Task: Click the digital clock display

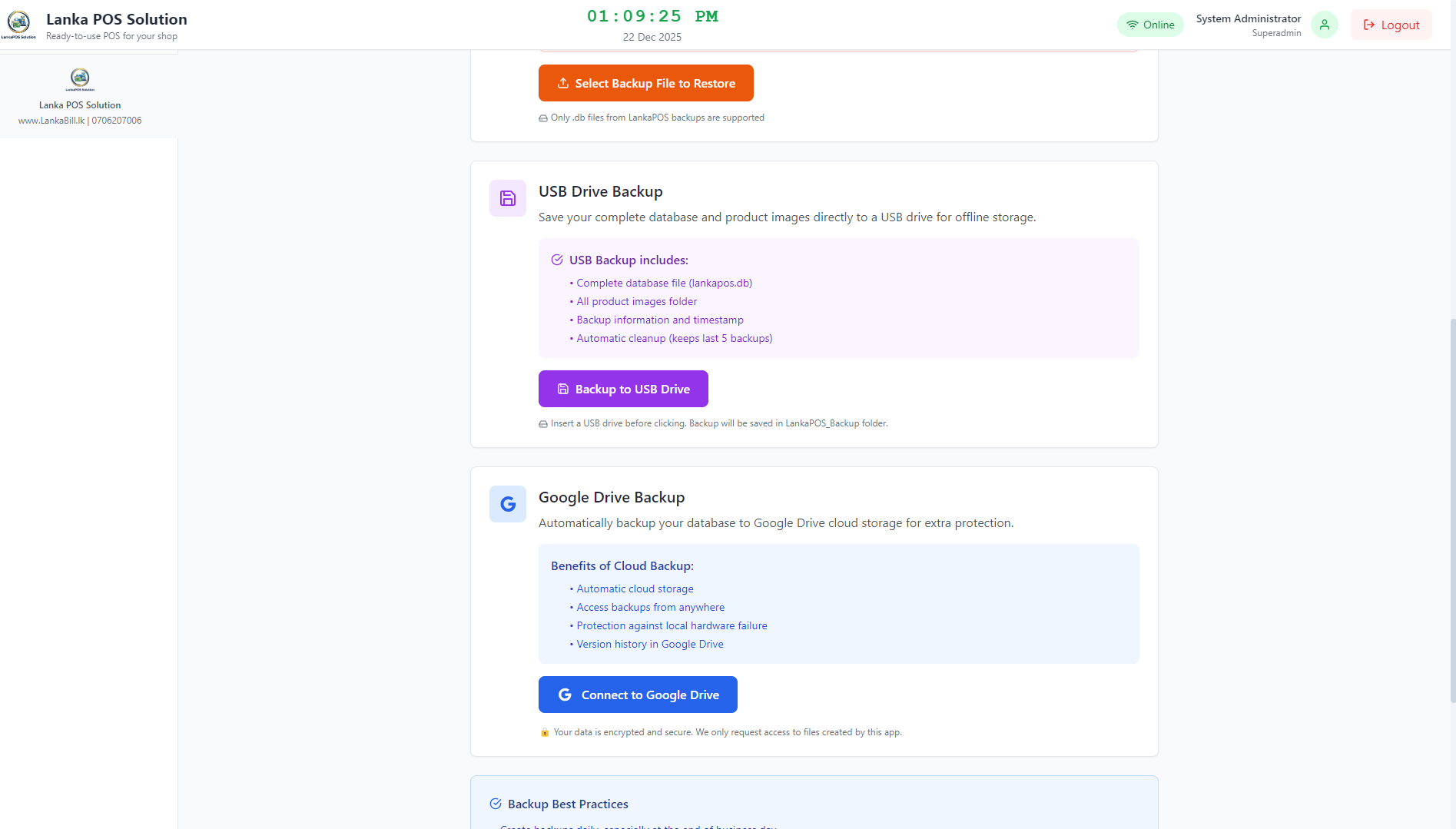Action: click(x=652, y=16)
